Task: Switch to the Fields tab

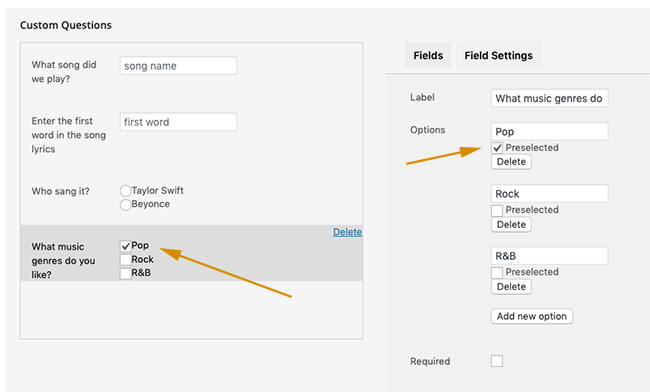Action: [x=428, y=55]
